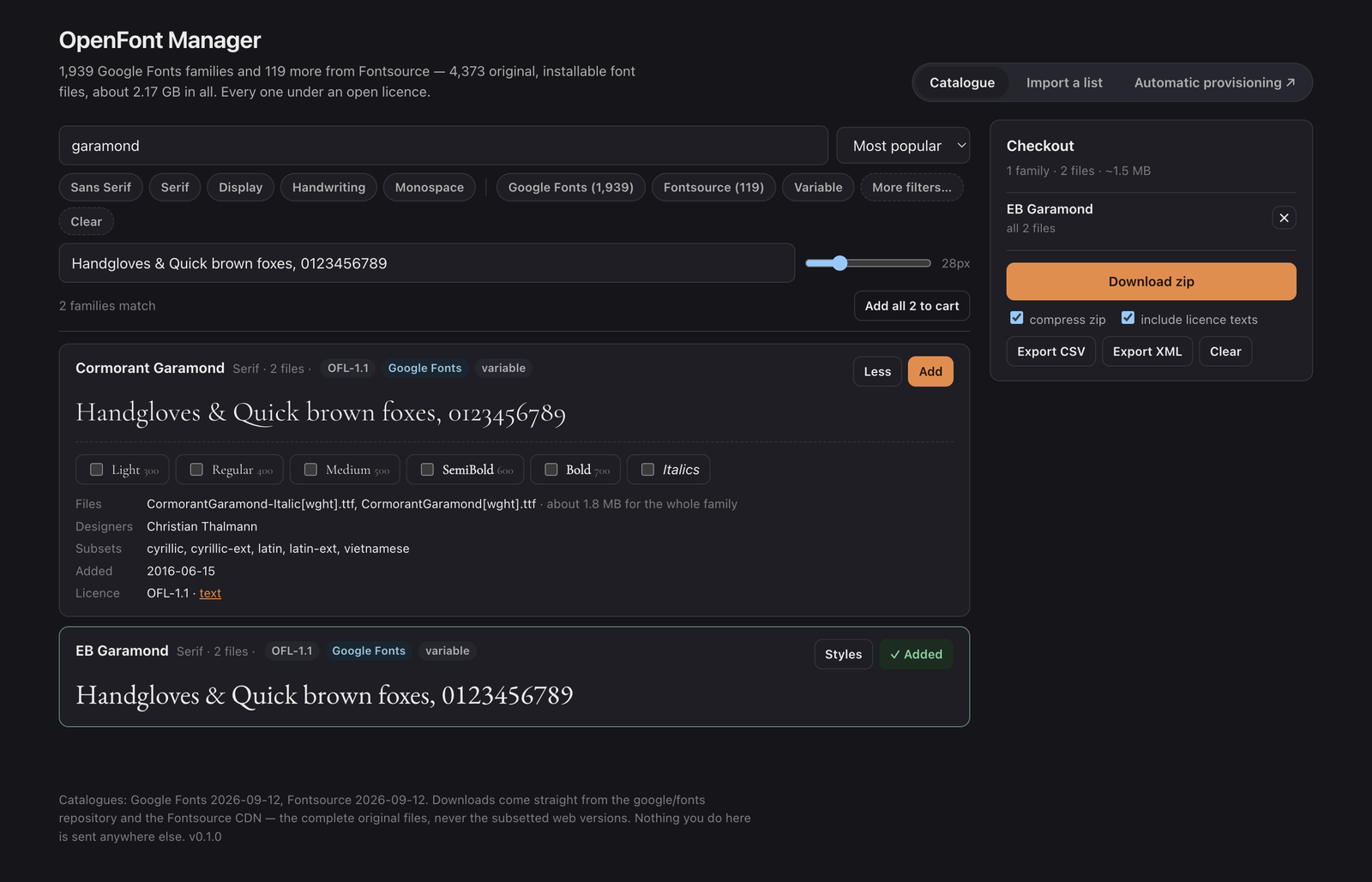Click the preview text input field
Image resolution: width=1372 pixels, height=882 pixels.
(427, 263)
